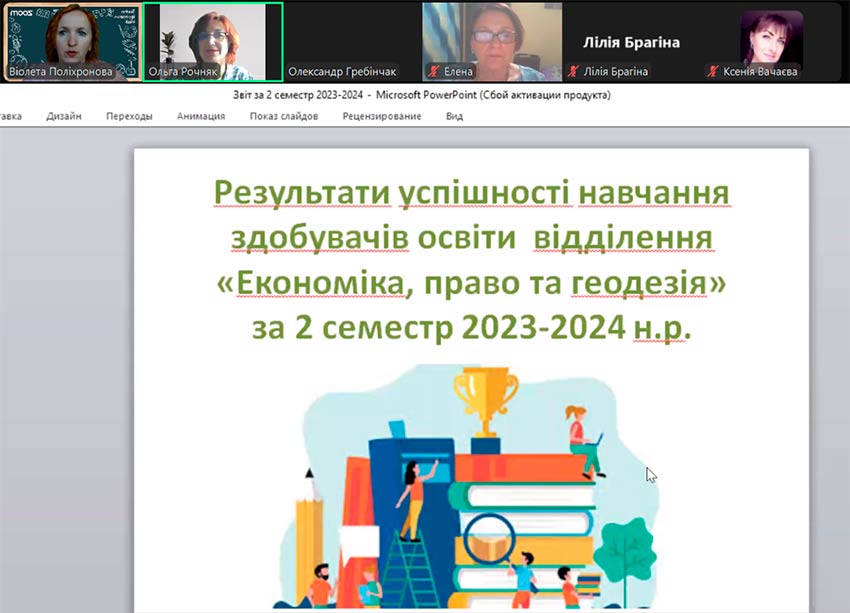Image resolution: width=850 pixels, height=613 pixels.
Task: Click Ксенія Вачасва's muted microphone icon
Action: (712, 72)
